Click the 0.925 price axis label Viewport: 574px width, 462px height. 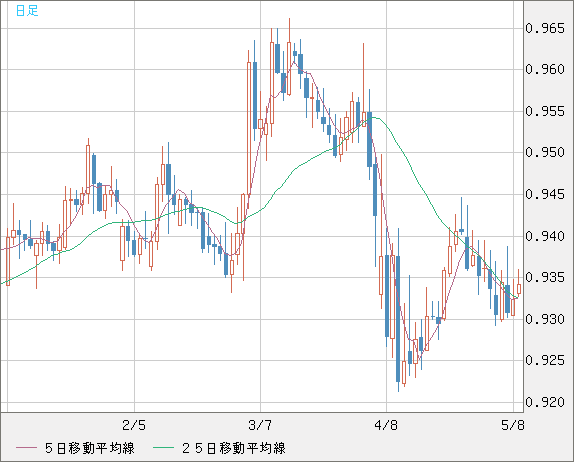pos(545,361)
